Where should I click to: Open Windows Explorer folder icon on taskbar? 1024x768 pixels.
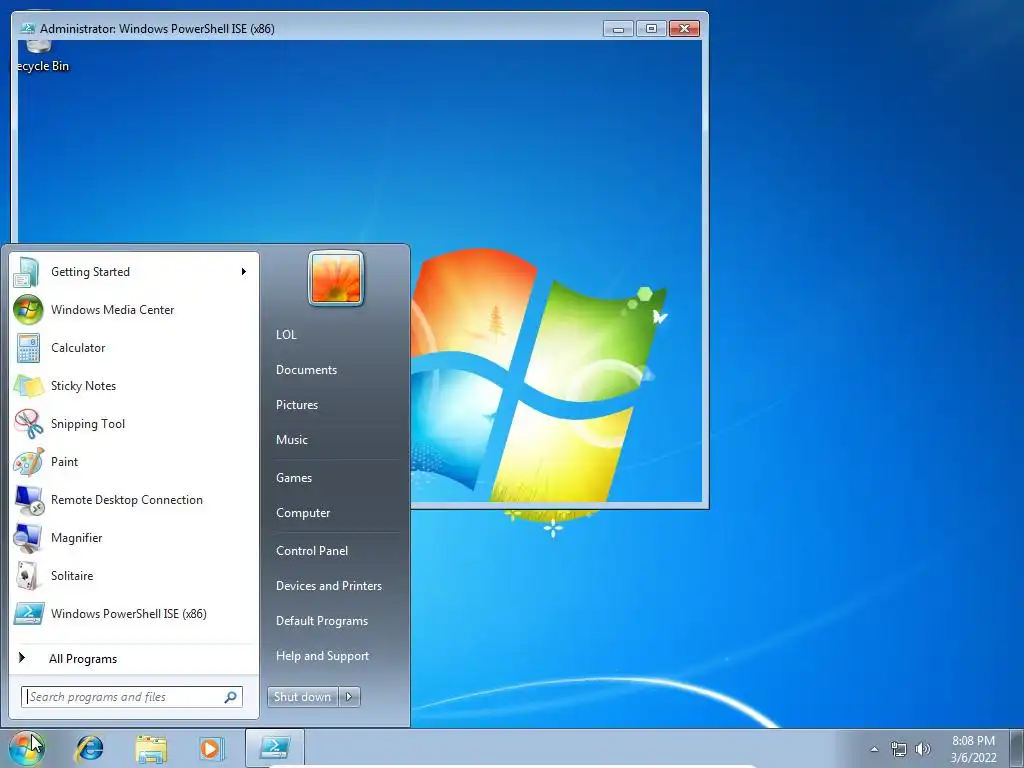[151, 748]
